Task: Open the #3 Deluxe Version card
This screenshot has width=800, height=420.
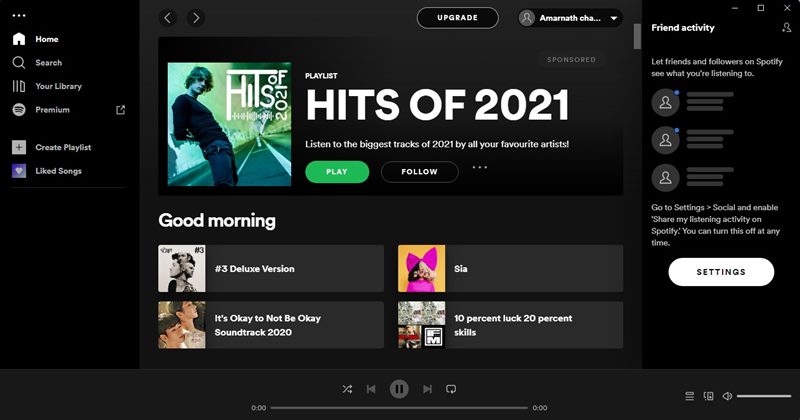Action: coord(271,268)
